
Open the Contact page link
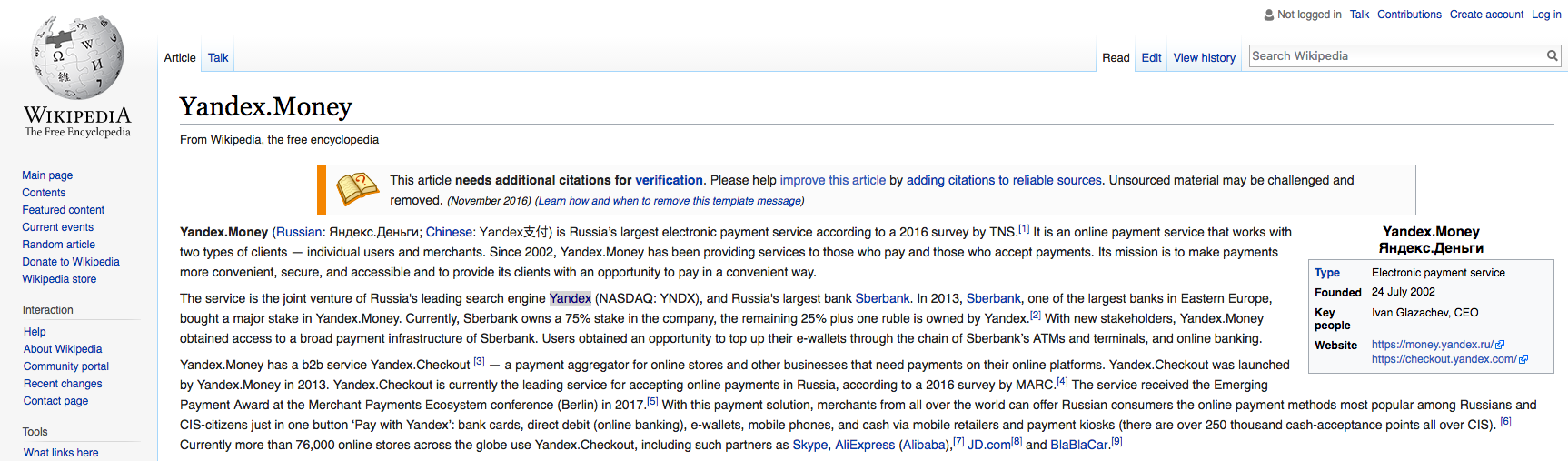pos(56,401)
